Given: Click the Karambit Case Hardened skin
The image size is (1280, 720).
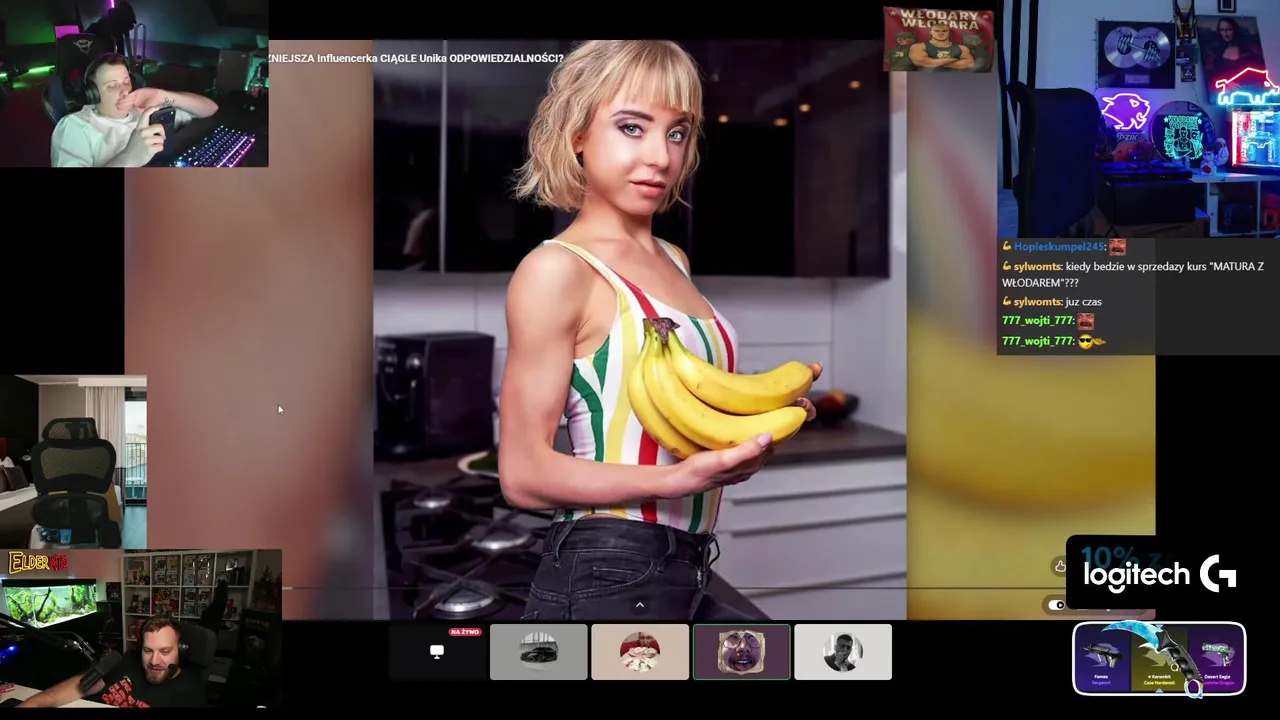Looking at the screenshot, I should tap(1160, 659).
